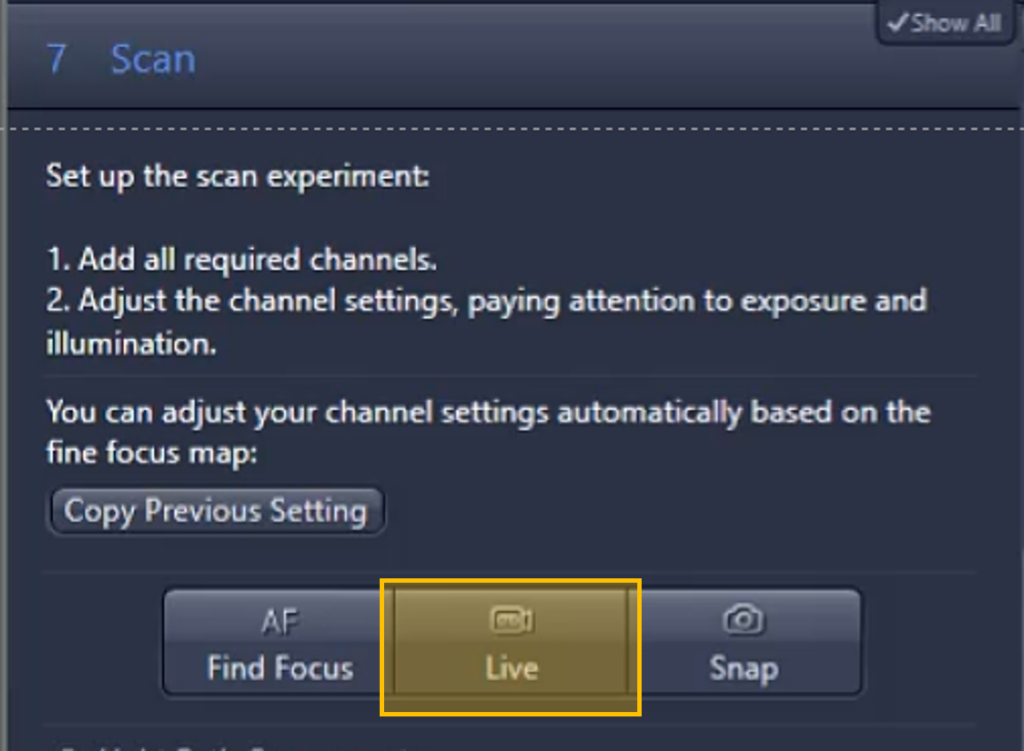Screen dimensions: 1024x751
Task: Click the video camera icon on Live
Action: pos(512,620)
